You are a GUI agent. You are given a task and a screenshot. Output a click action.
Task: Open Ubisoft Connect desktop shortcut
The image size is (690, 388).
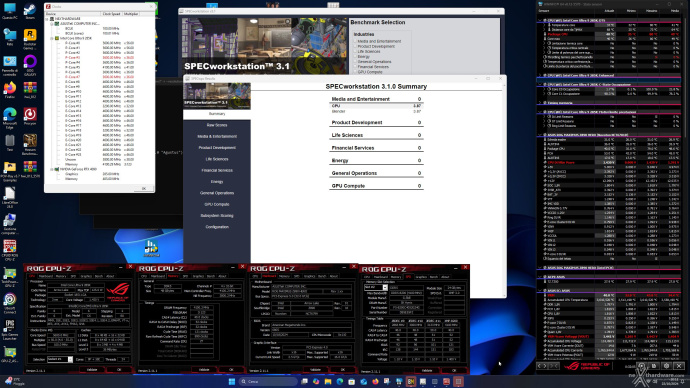pos(10,303)
